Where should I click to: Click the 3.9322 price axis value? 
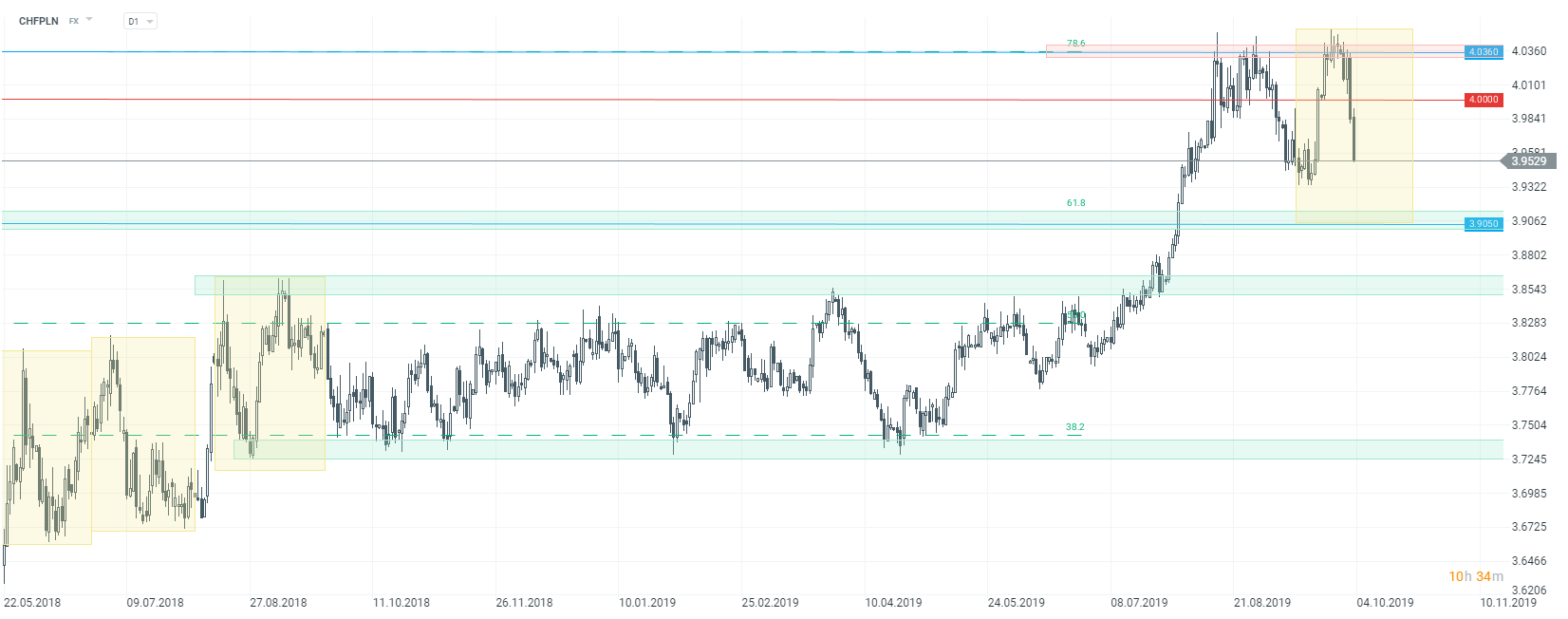pyautogui.click(x=1529, y=187)
